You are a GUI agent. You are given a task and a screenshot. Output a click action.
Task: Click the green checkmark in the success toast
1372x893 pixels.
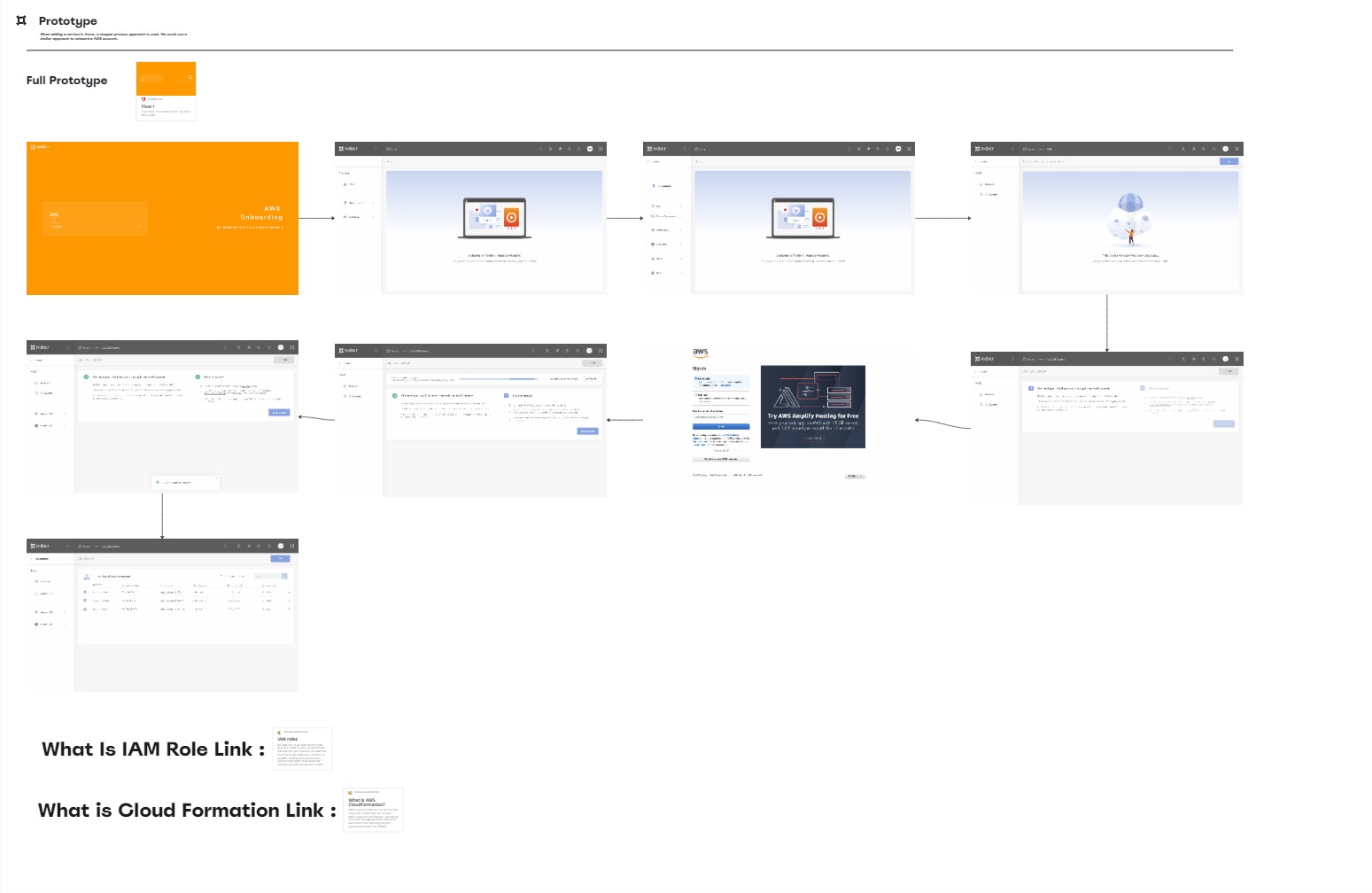pos(158,483)
